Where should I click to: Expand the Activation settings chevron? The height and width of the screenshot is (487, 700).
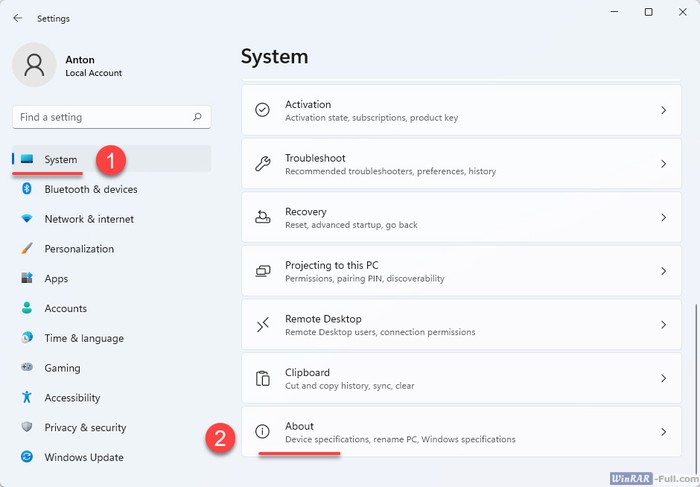coord(663,110)
